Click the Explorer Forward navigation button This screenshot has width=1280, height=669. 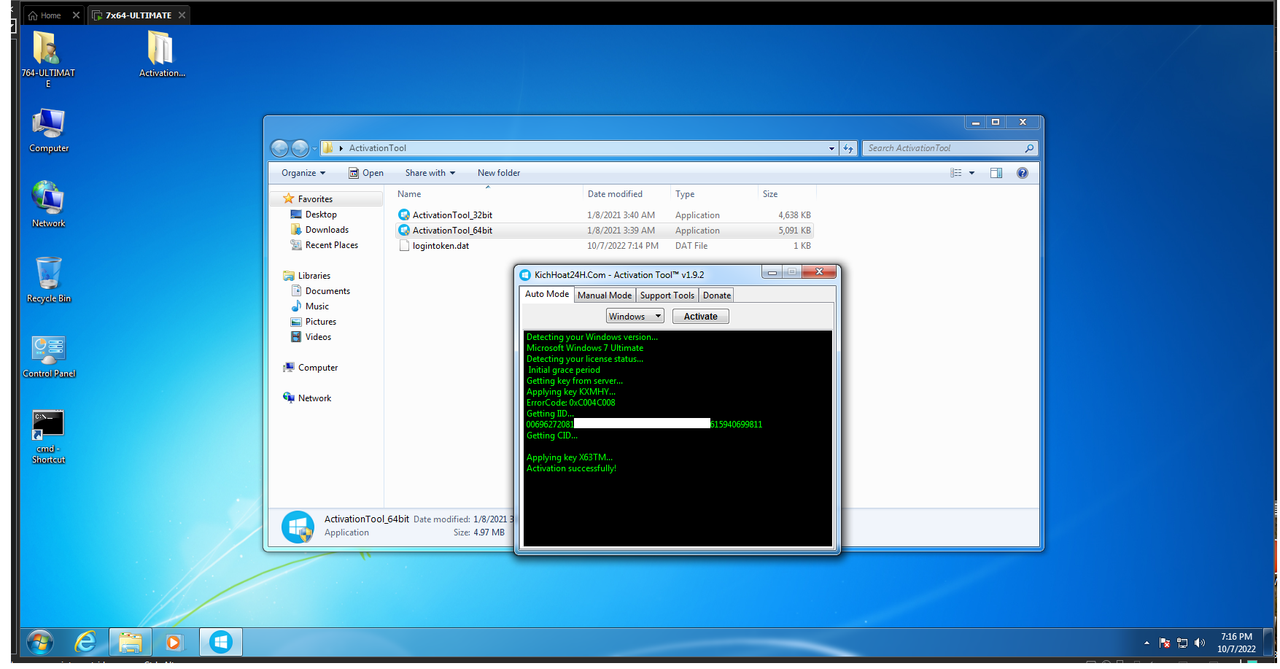tap(300, 148)
